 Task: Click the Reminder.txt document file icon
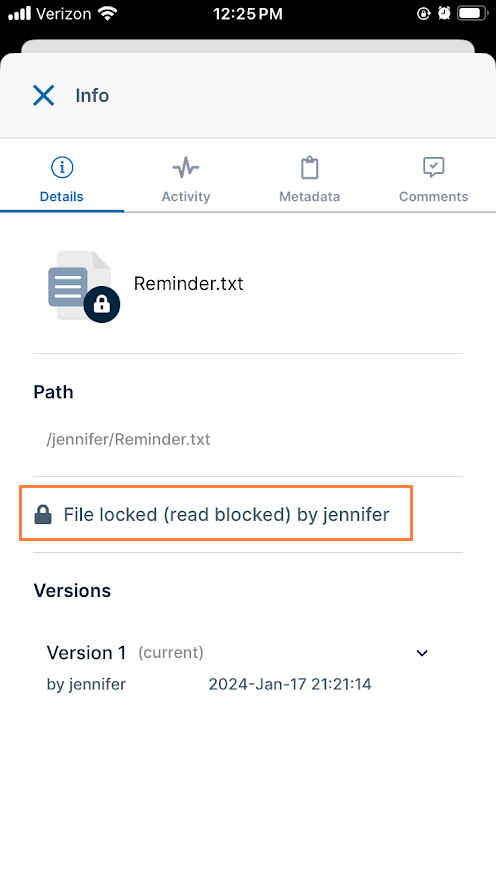(x=79, y=285)
